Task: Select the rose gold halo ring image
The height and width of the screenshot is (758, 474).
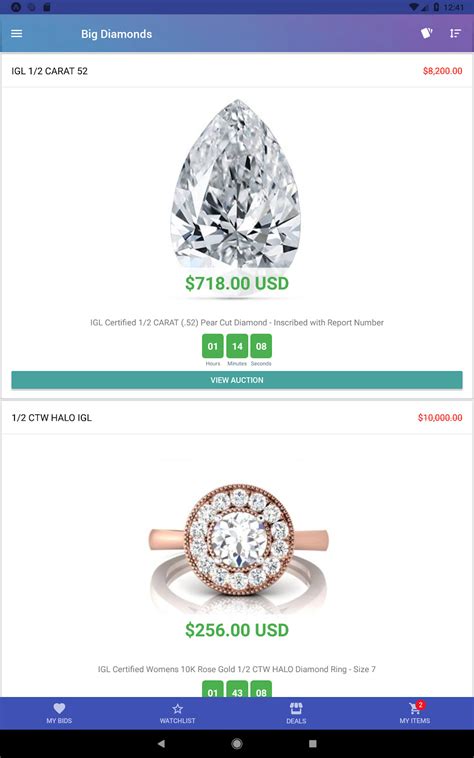Action: point(238,544)
